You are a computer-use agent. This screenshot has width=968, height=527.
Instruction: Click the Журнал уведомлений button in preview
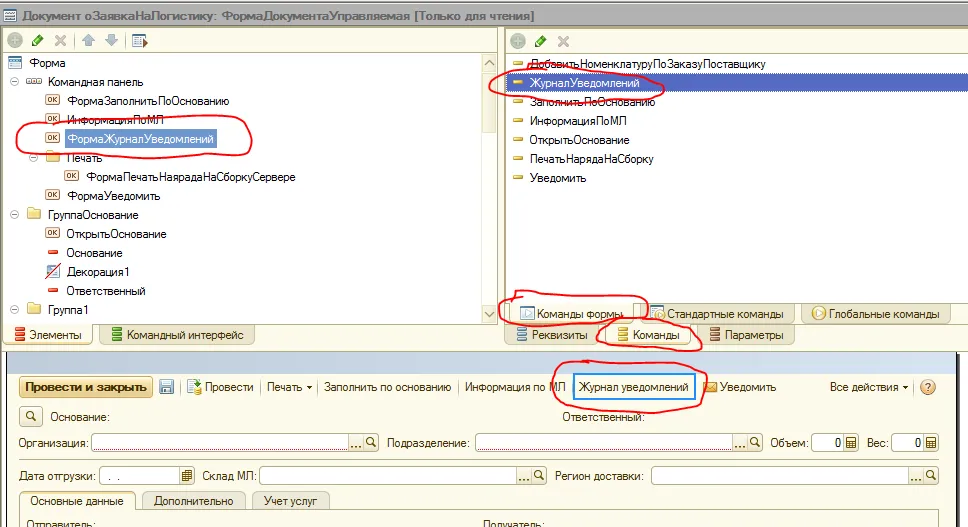pos(633,387)
